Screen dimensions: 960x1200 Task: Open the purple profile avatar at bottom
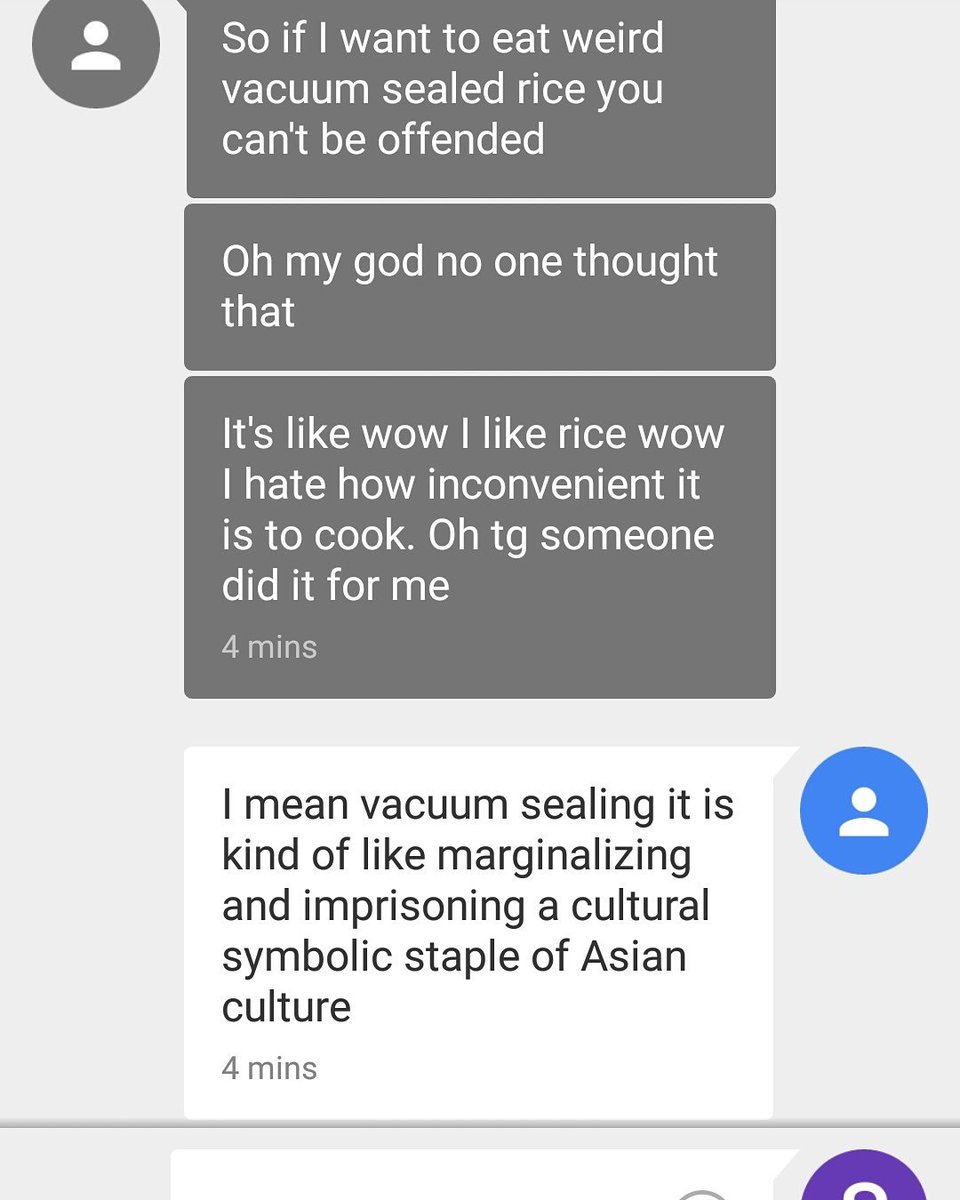click(866, 1176)
